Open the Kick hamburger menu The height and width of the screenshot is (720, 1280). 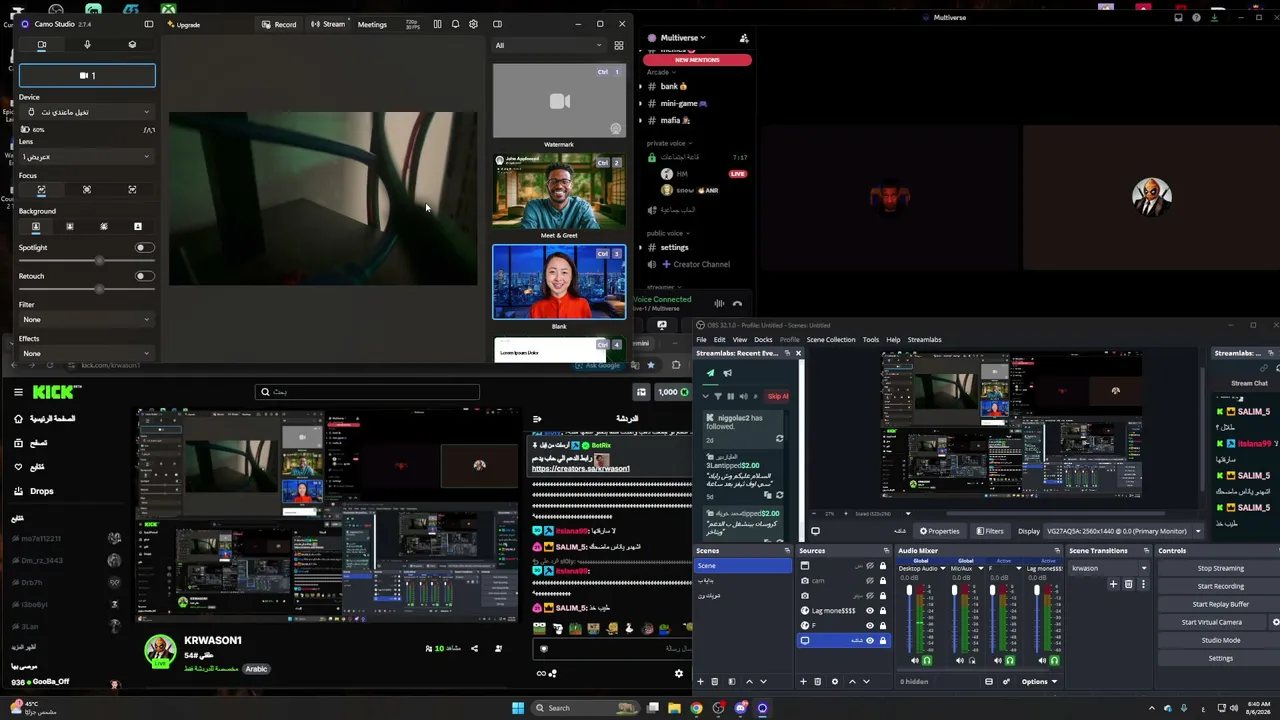point(18,392)
